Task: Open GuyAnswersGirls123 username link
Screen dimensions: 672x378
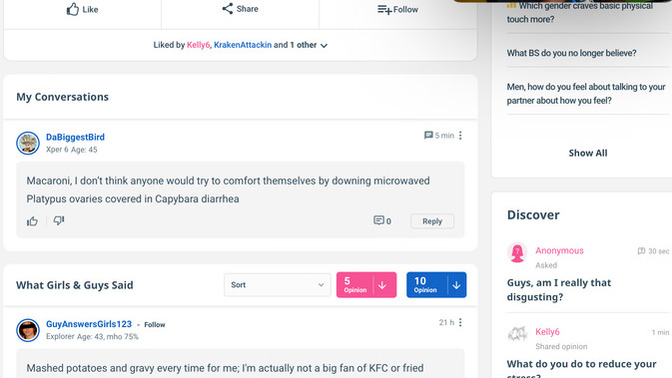Action: pos(89,324)
